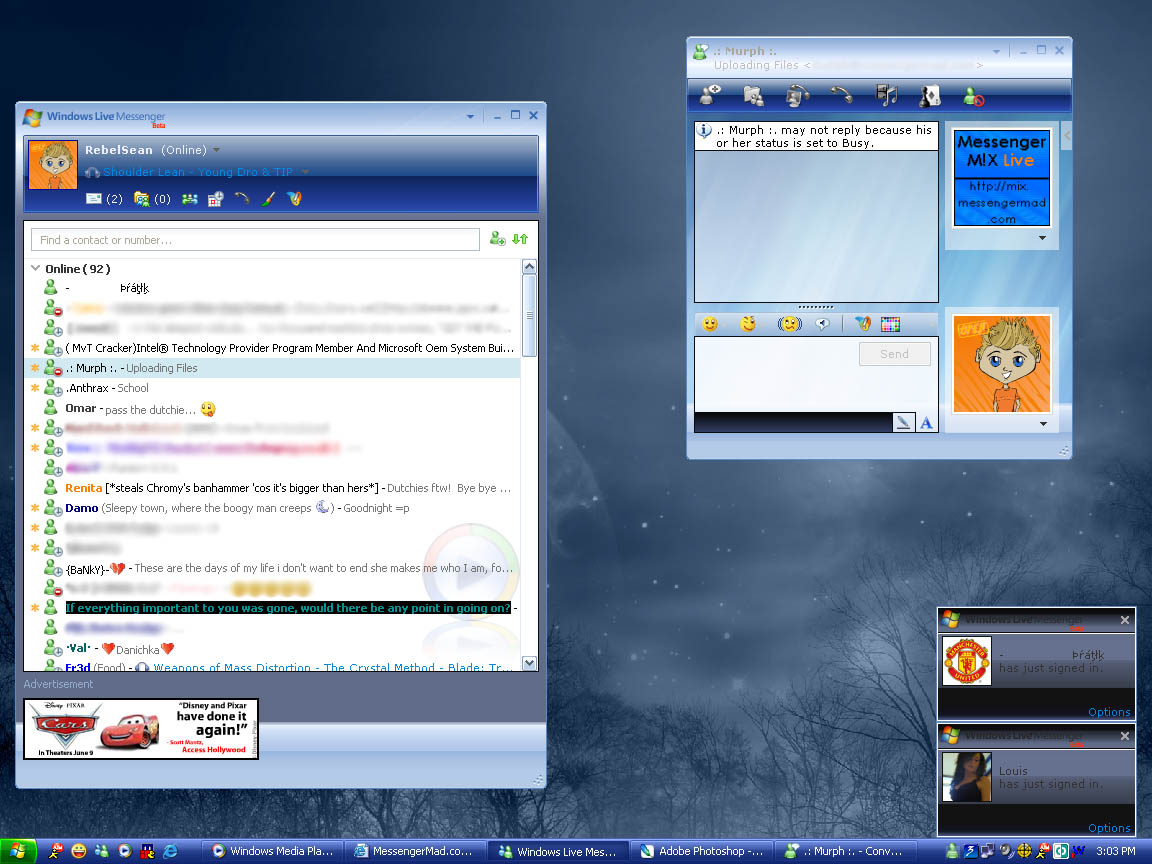
Task: Expand dropdown under Messenger M!X Live display picture
Action: [x=1042, y=238]
